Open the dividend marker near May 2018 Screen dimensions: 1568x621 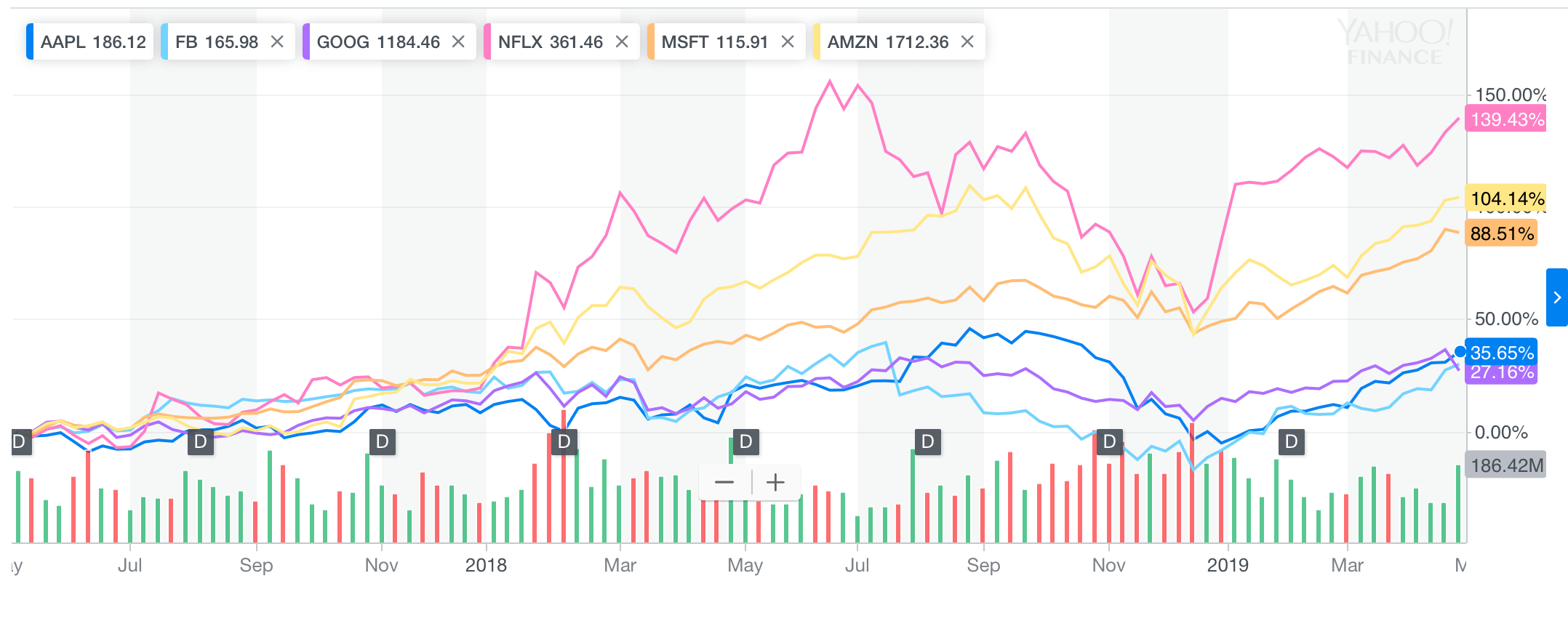pyautogui.click(x=745, y=441)
